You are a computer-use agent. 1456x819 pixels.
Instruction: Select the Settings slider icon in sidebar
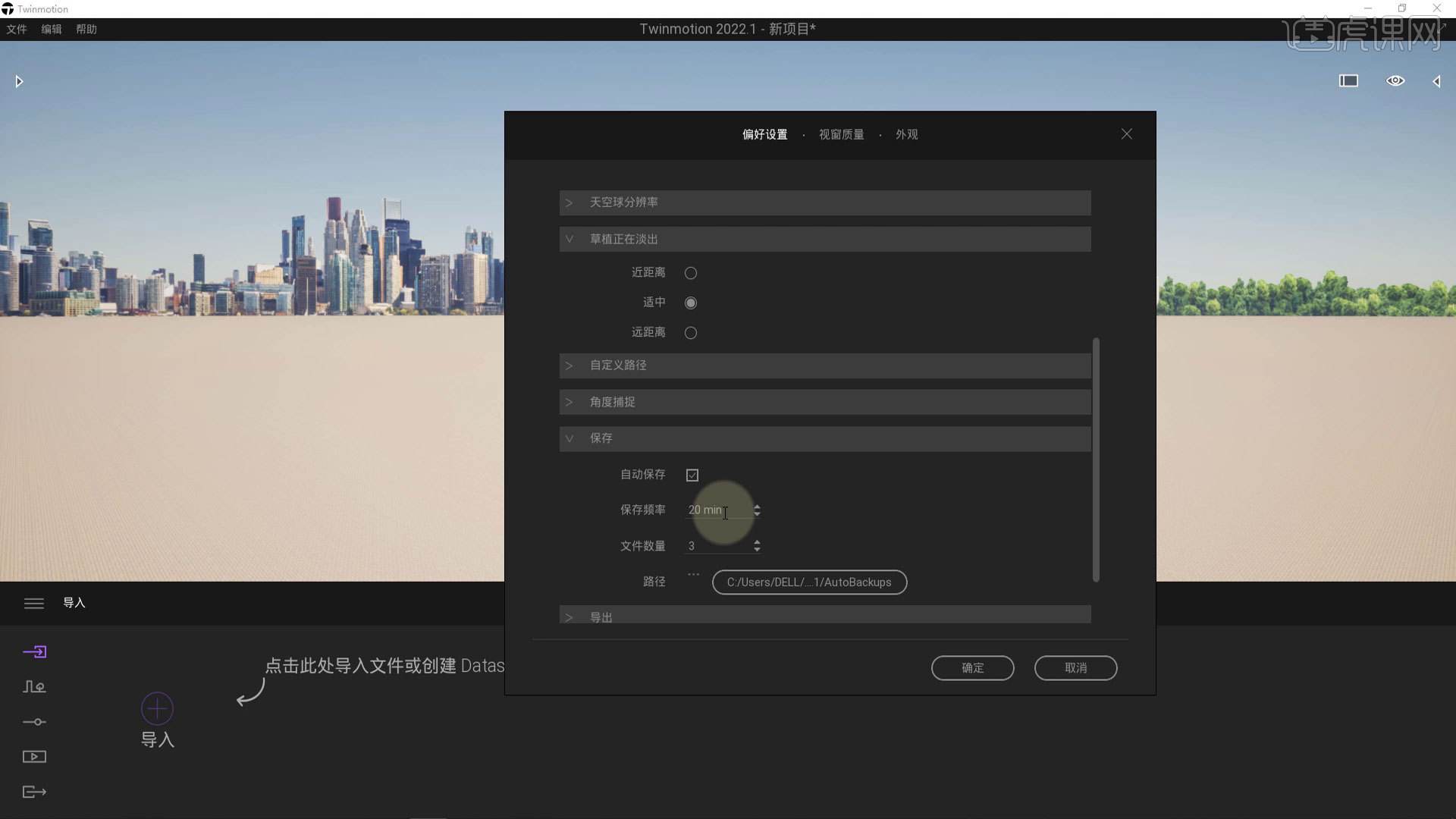pos(34,722)
